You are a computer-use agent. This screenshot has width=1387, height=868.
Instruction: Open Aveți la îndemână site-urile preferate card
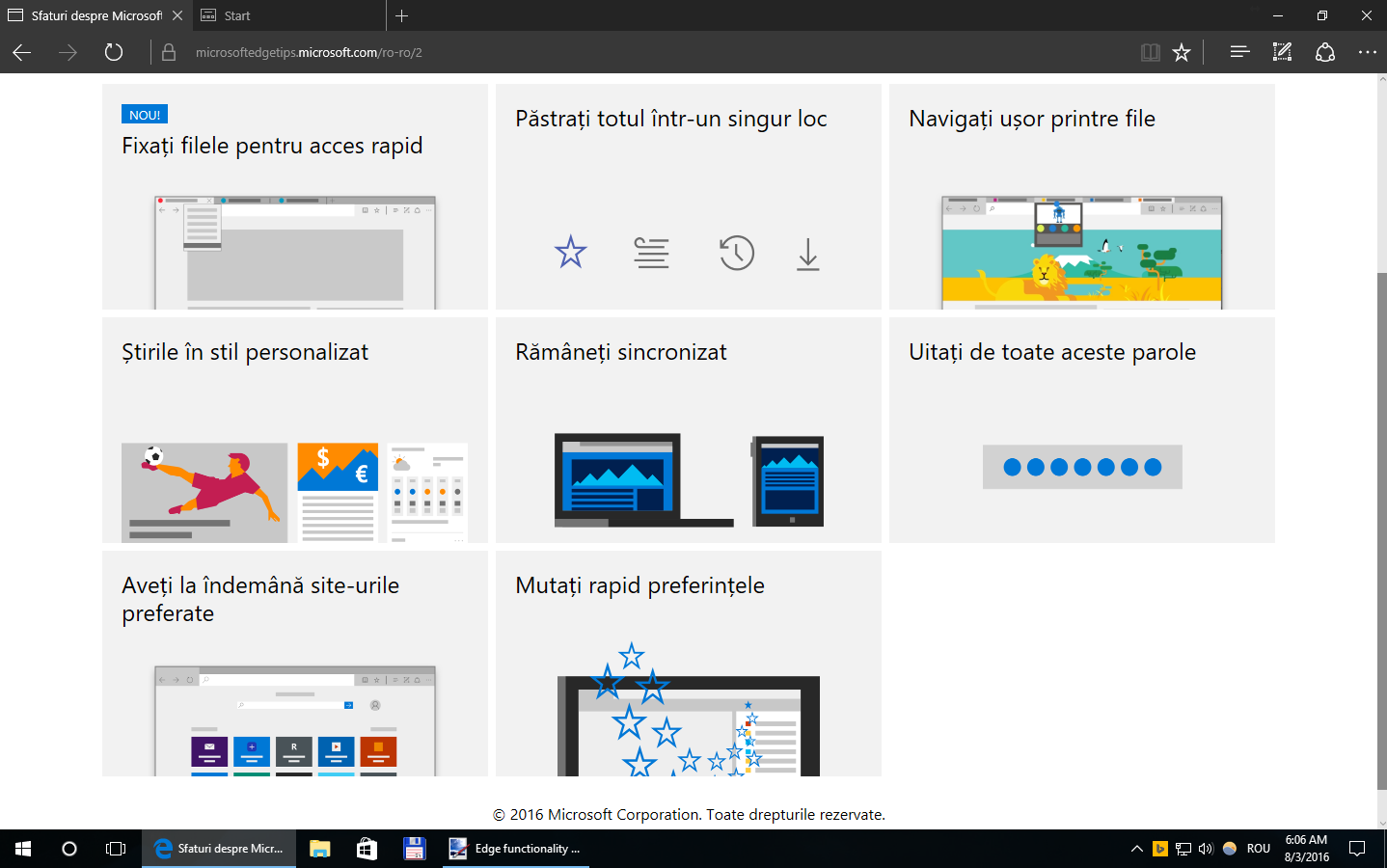[295, 664]
